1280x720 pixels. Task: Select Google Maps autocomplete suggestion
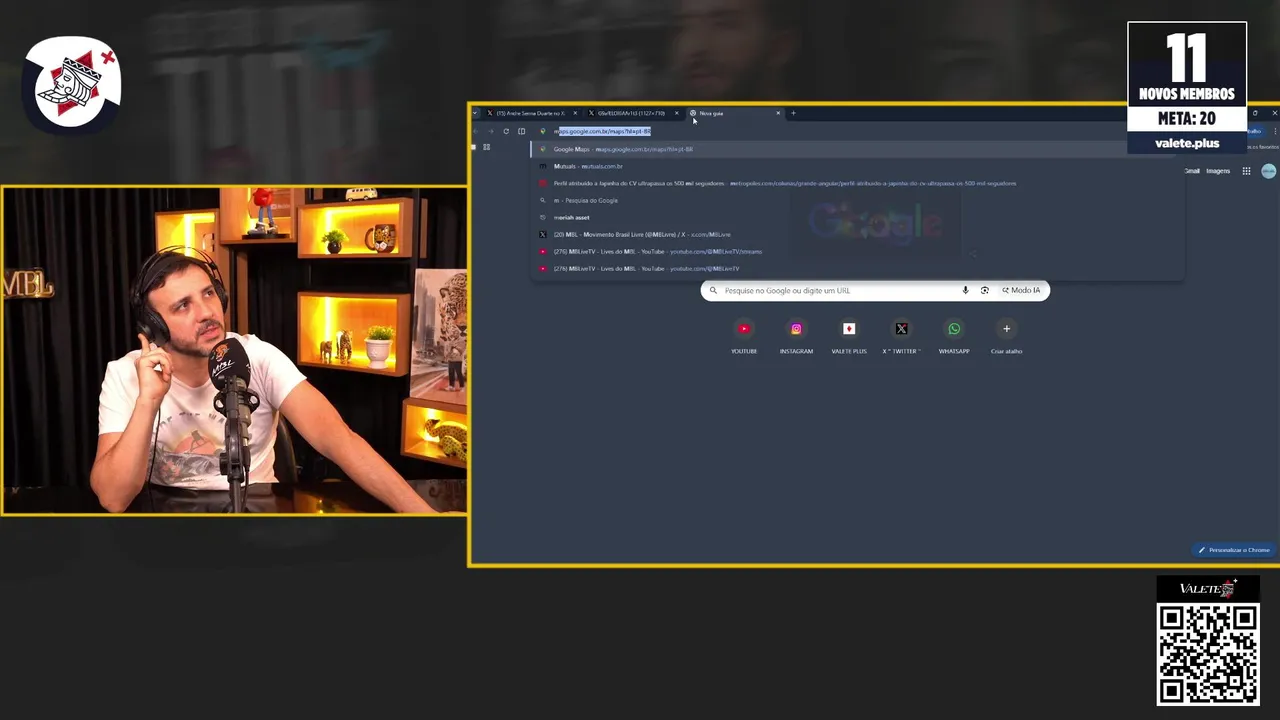pyautogui.click(x=856, y=149)
